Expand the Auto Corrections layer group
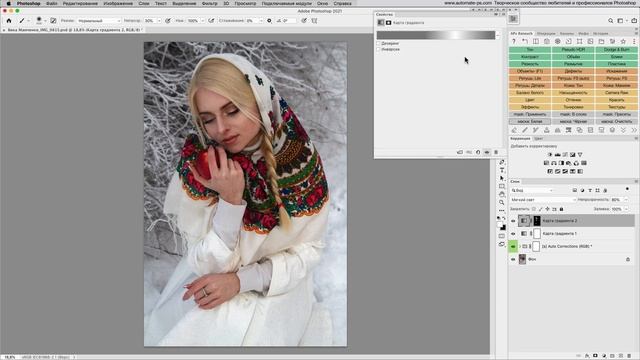Viewport: 640px width, 360px height. click(520, 247)
